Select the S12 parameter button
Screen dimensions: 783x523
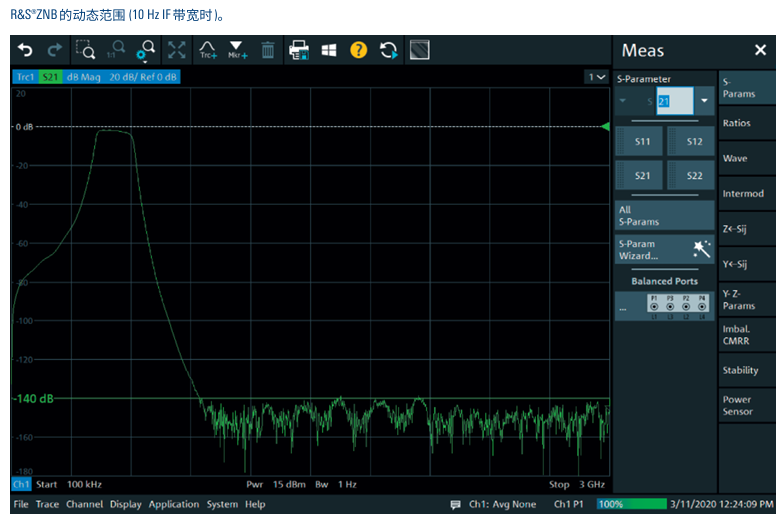coord(694,142)
